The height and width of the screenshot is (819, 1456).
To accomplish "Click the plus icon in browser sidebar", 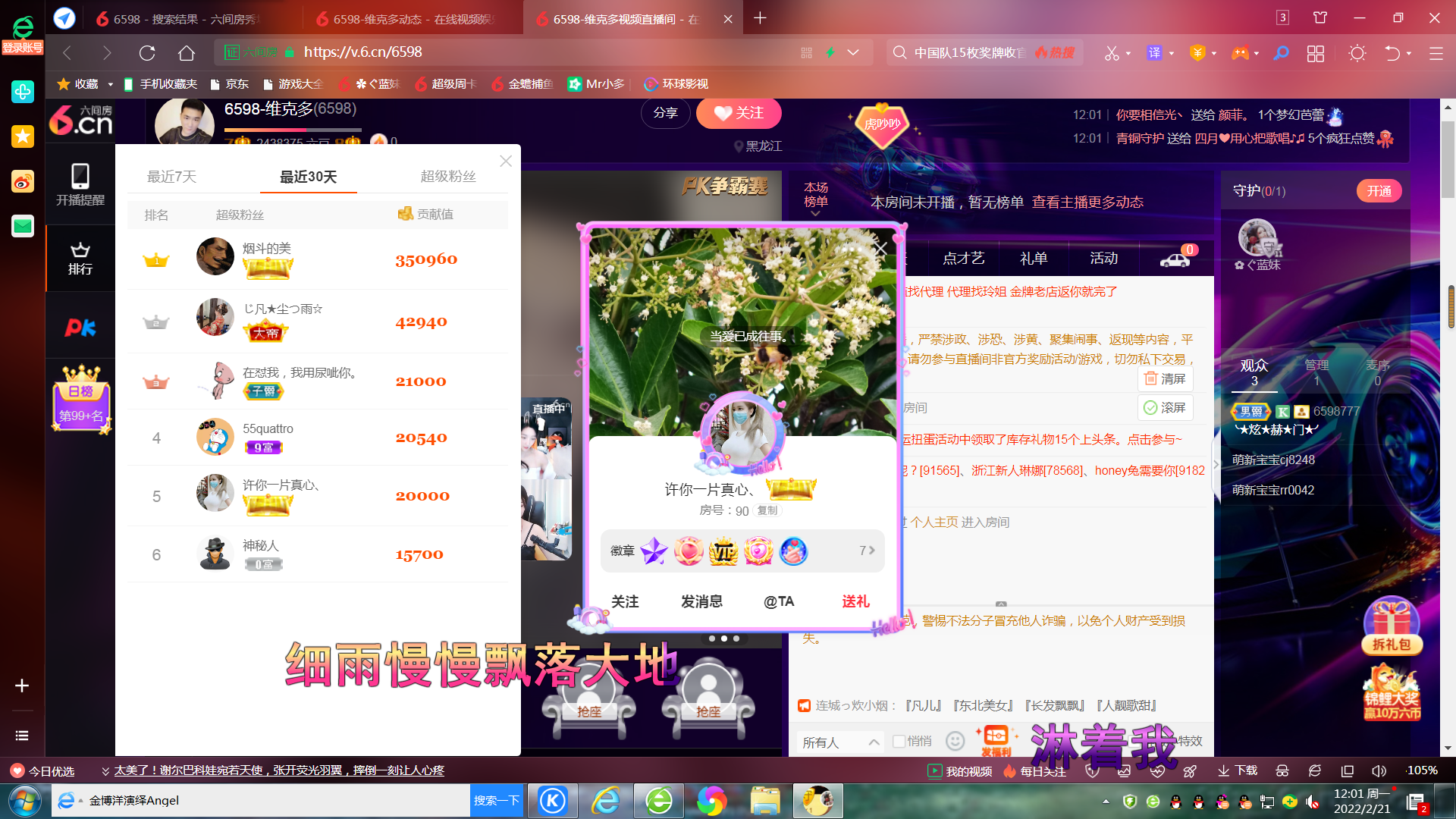I will pyautogui.click(x=22, y=686).
